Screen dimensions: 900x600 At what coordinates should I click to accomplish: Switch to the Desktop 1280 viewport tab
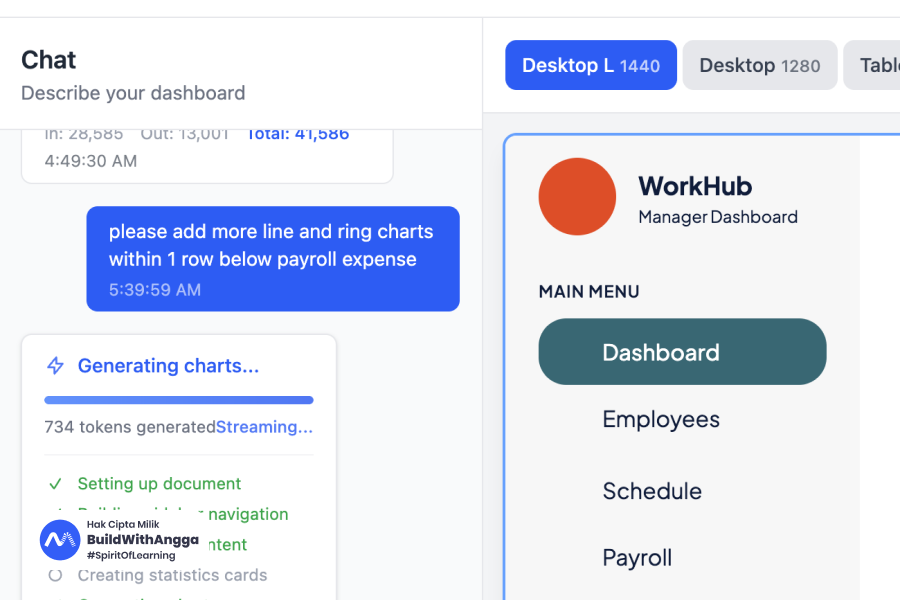[759, 65]
